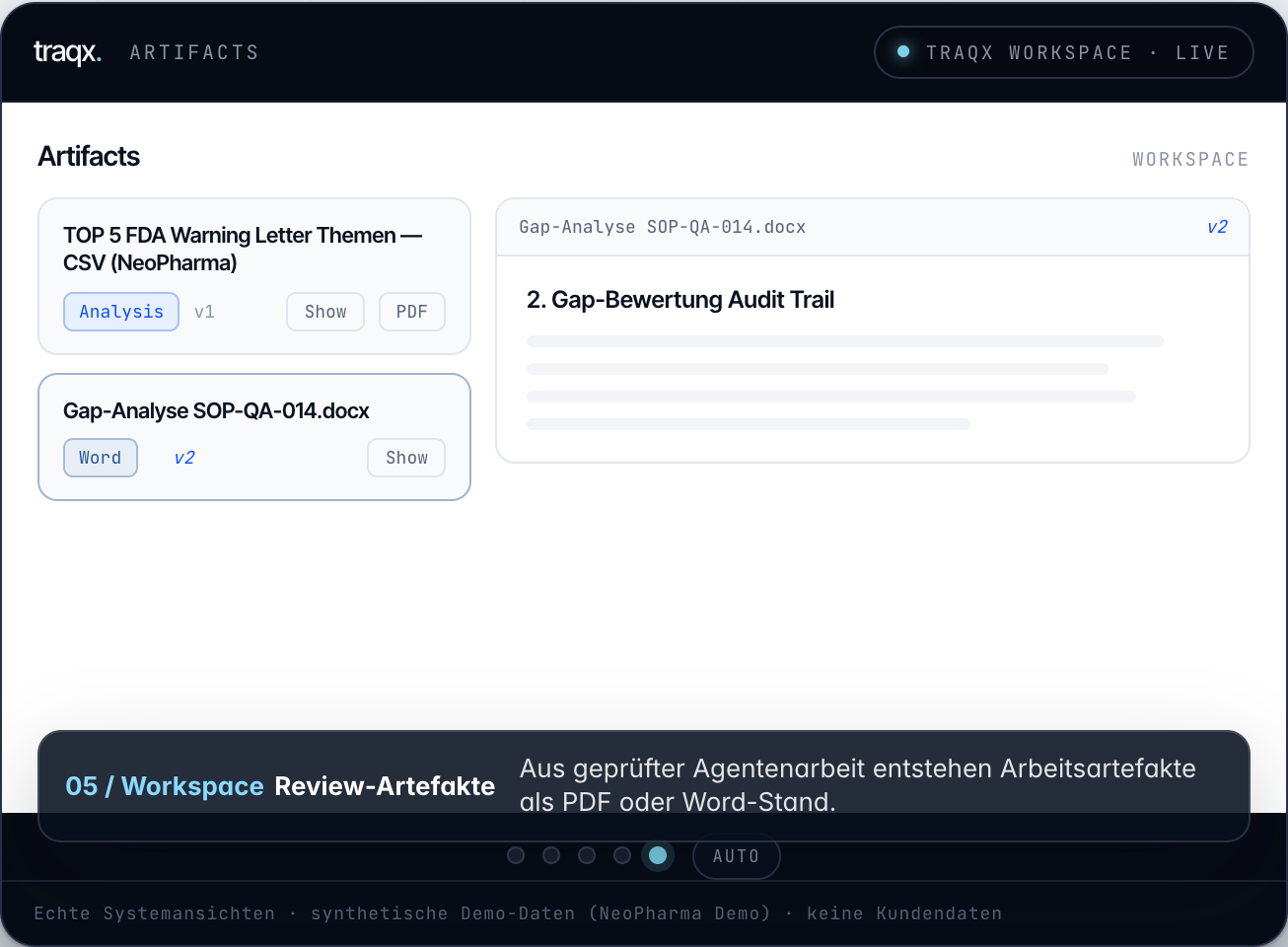Select the TOP 5 FDA Warning Letter Themen title
1288x947 pixels.
click(x=243, y=249)
